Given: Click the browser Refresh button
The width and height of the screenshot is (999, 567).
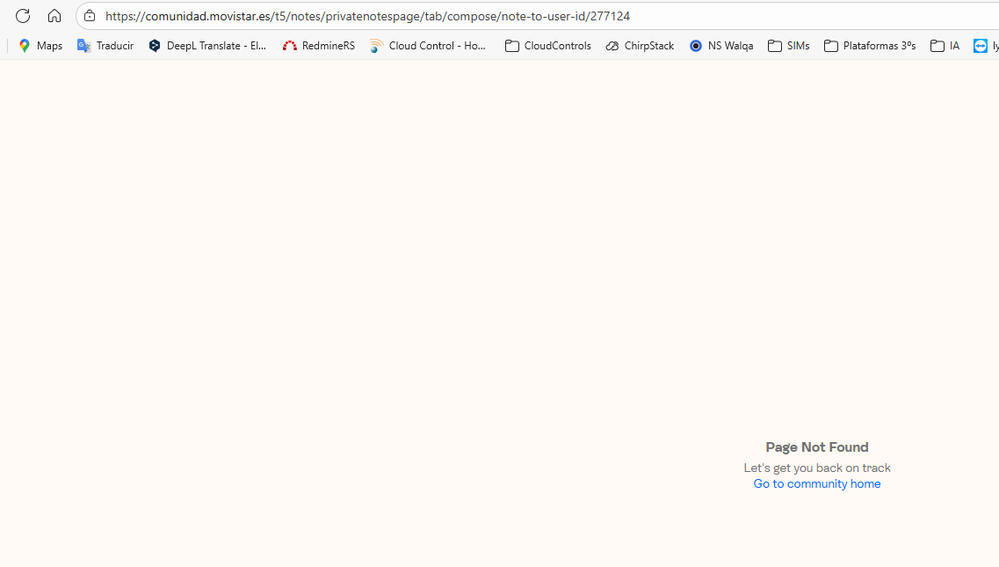Looking at the screenshot, I should tap(22, 16).
